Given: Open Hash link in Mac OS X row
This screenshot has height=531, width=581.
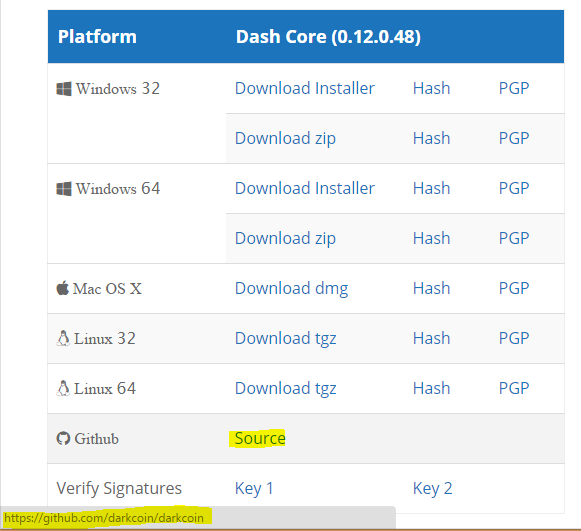Looking at the screenshot, I should [431, 289].
